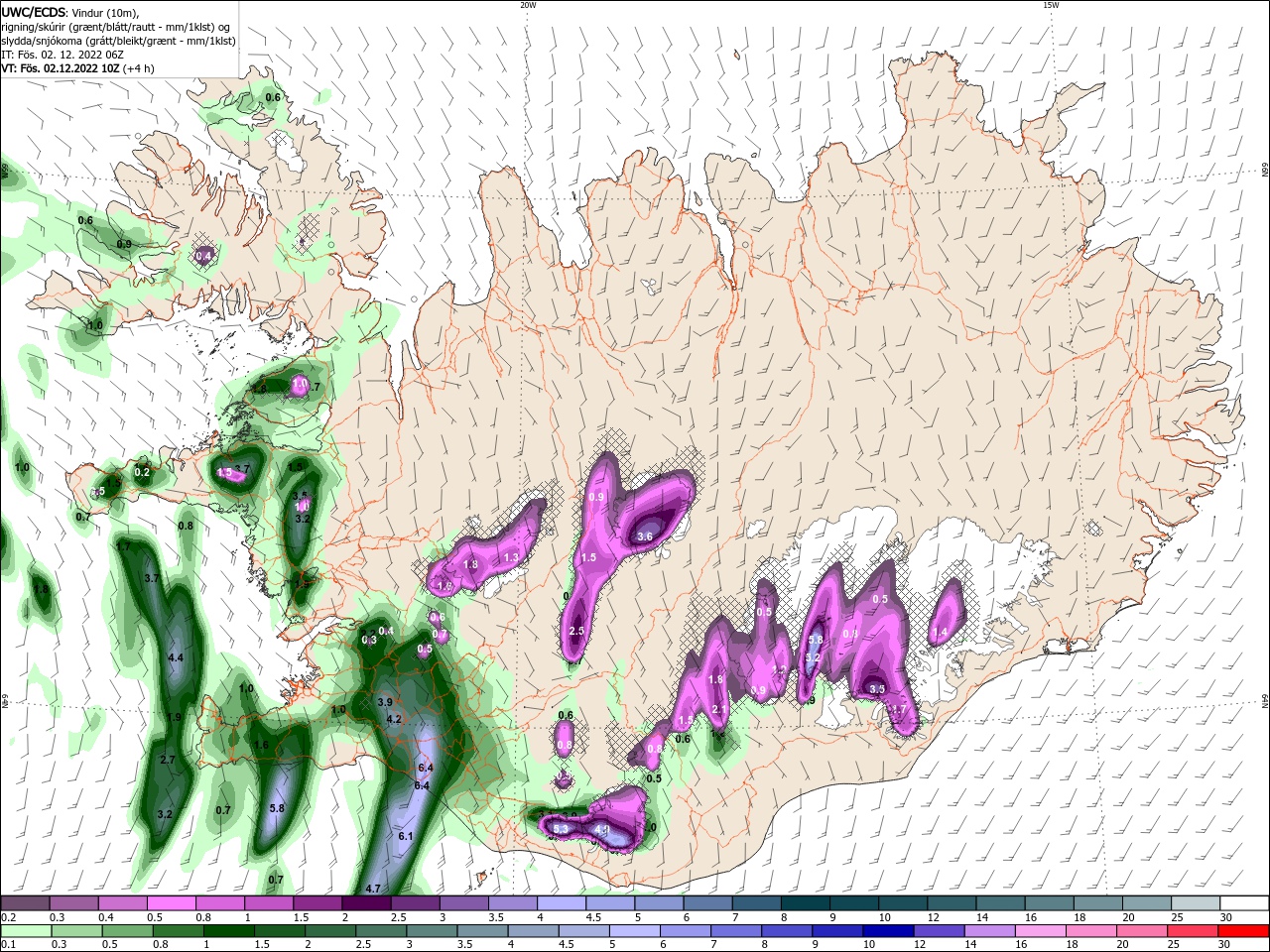Click the '1.9' rainfall value over the sea

tap(174, 717)
